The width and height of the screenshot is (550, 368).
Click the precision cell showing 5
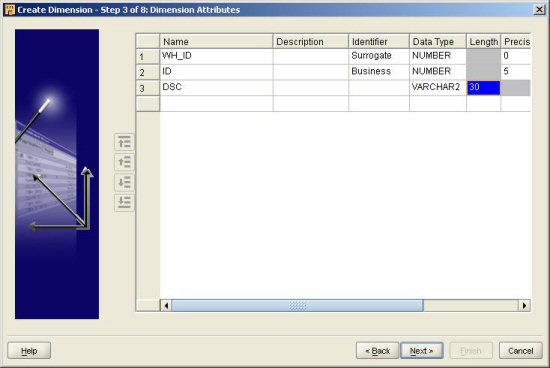(516, 72)
